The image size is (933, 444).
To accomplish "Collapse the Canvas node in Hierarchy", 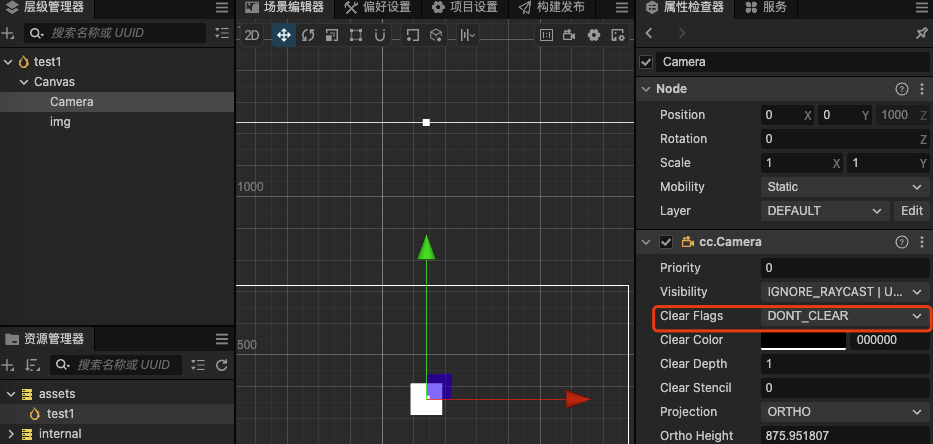I will [24, 82].
